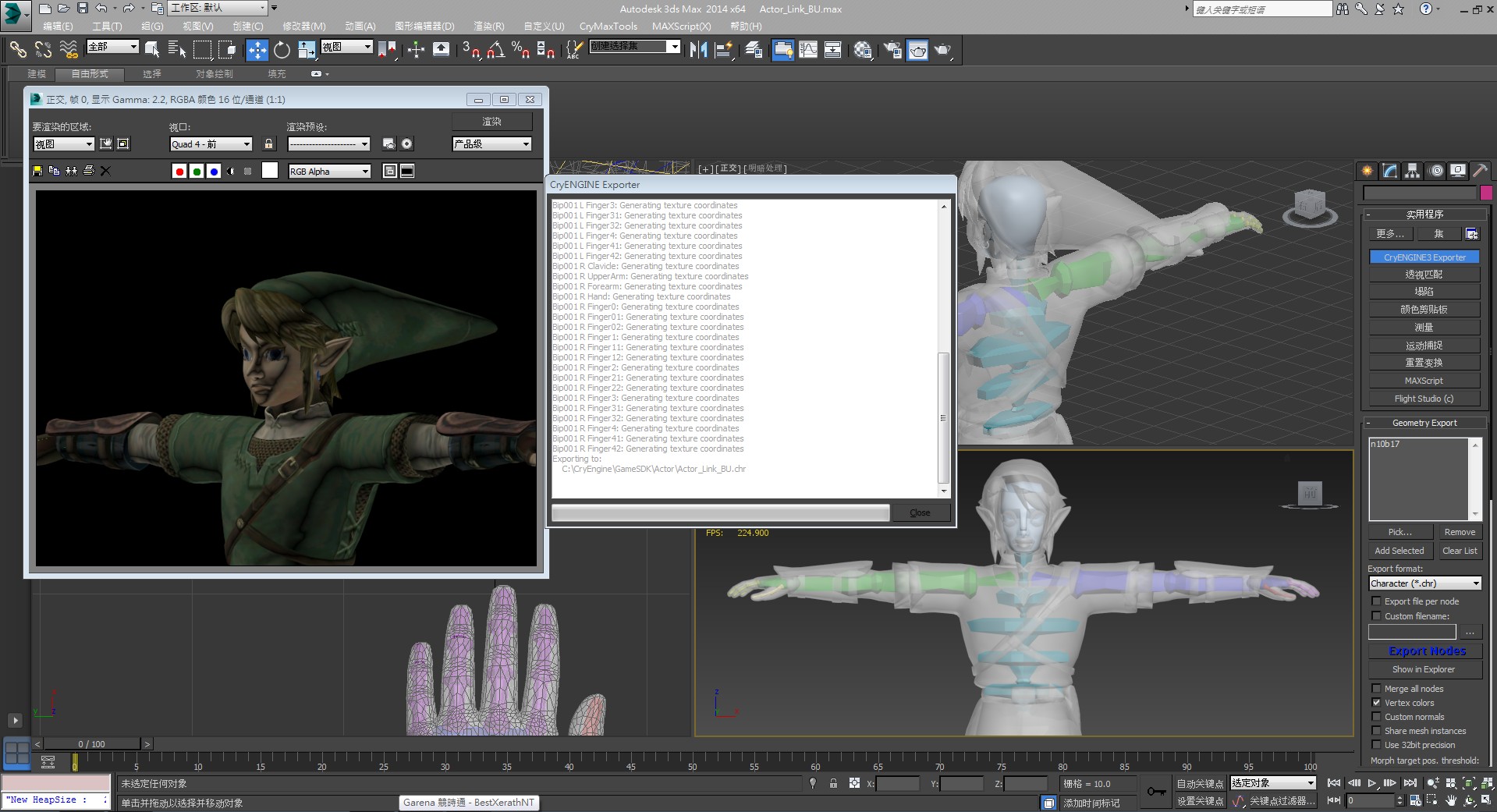Image resolution: width=1497 pixels, height=812 pixels.
Task: Open the Motion panel icon
Action: [1435, 171]
